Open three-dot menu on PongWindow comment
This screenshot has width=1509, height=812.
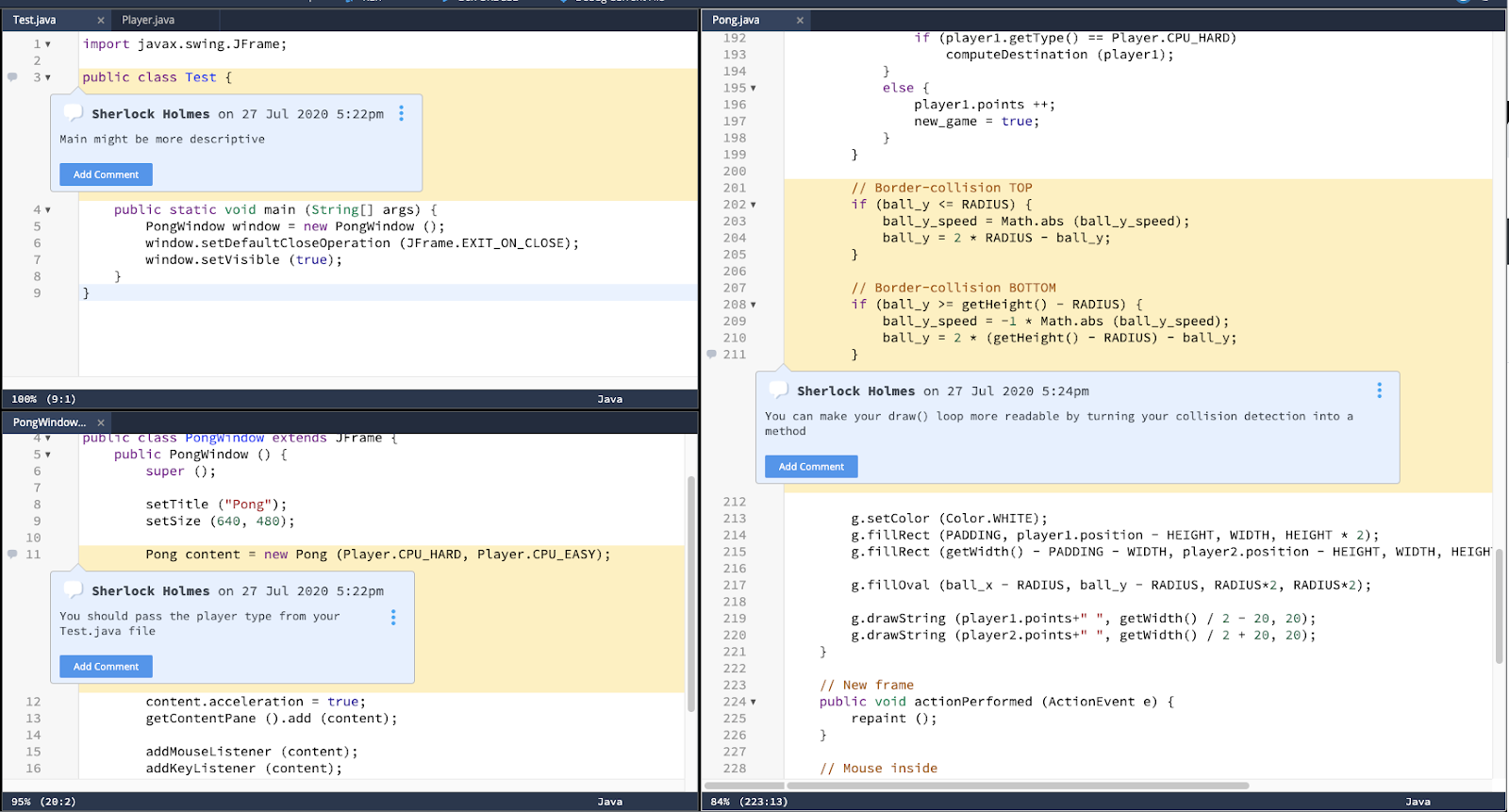click(393, 617)
